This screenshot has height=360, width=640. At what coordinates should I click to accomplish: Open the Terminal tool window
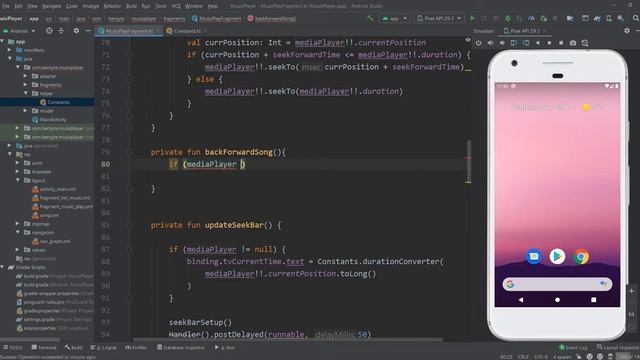(x=44, y=348)
